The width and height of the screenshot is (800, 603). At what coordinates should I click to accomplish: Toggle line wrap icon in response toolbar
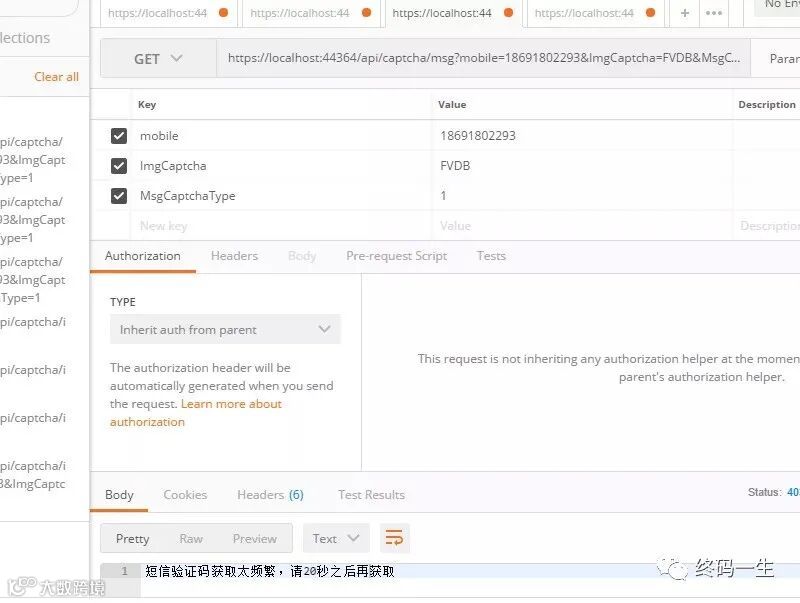[x=394, y=538]
